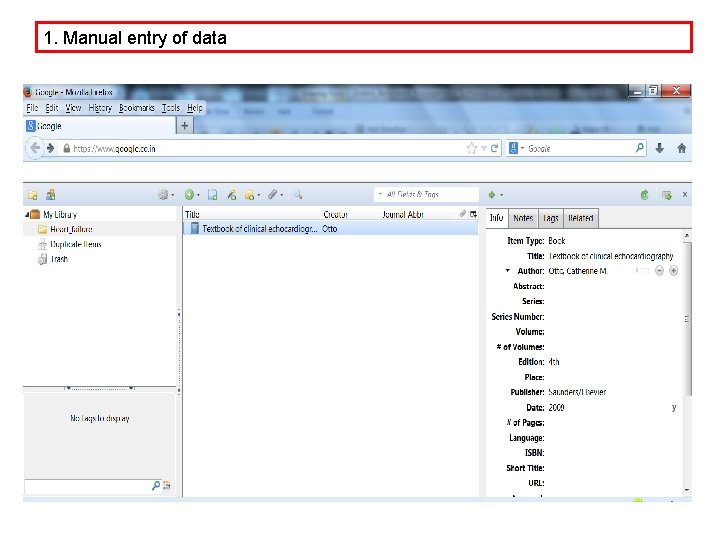
Task: Open the History menu
Action: coord(100,108)
